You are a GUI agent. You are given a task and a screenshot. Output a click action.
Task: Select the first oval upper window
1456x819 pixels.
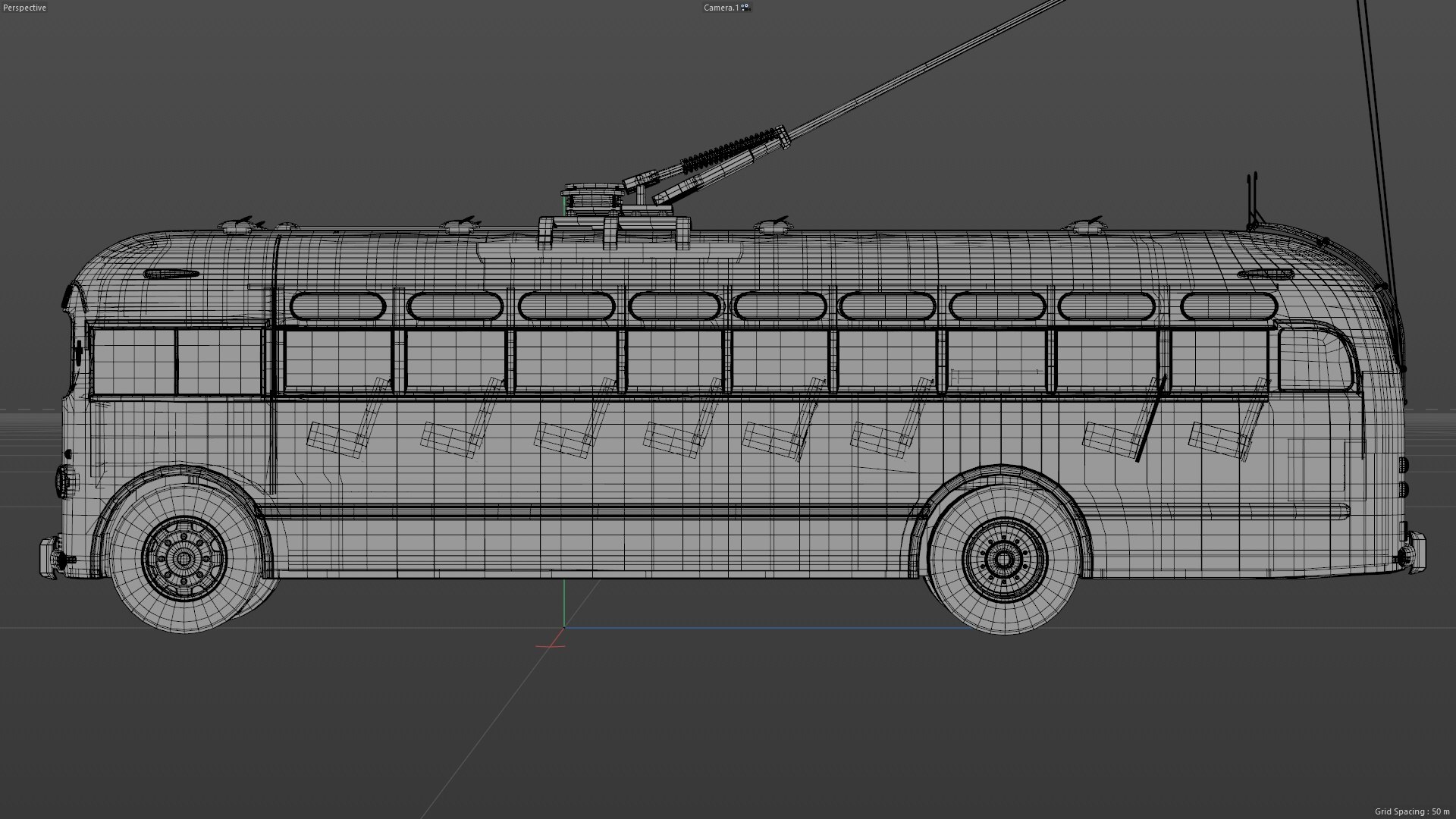[337, 307]
